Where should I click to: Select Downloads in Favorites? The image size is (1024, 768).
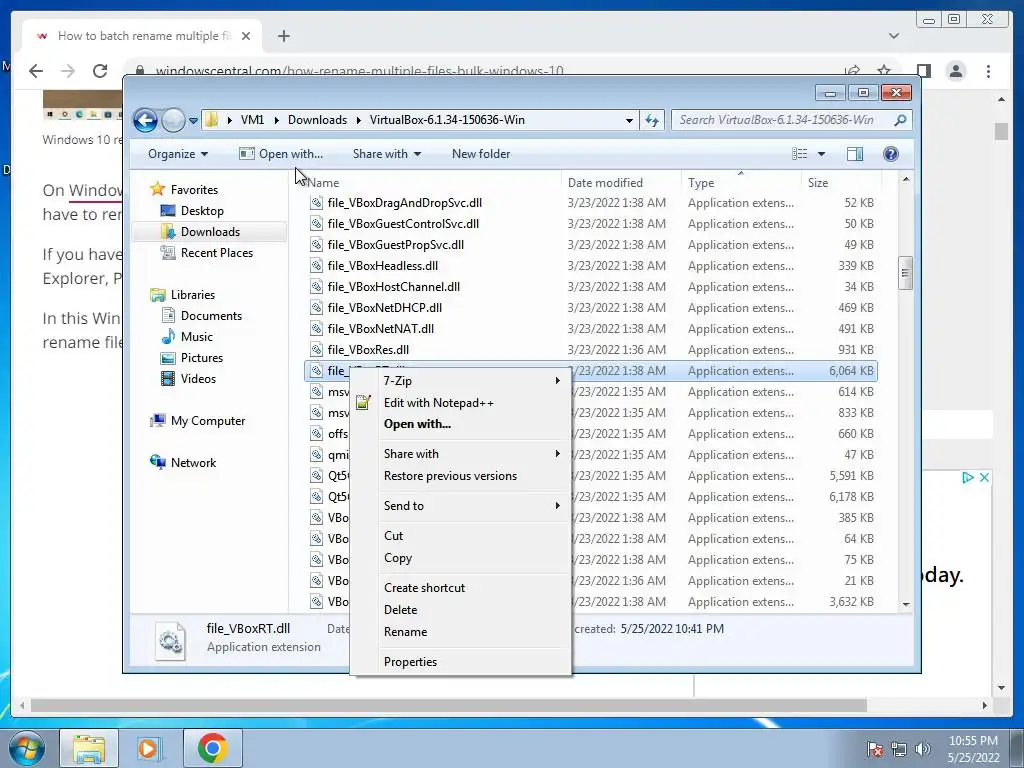pos(210,232)
